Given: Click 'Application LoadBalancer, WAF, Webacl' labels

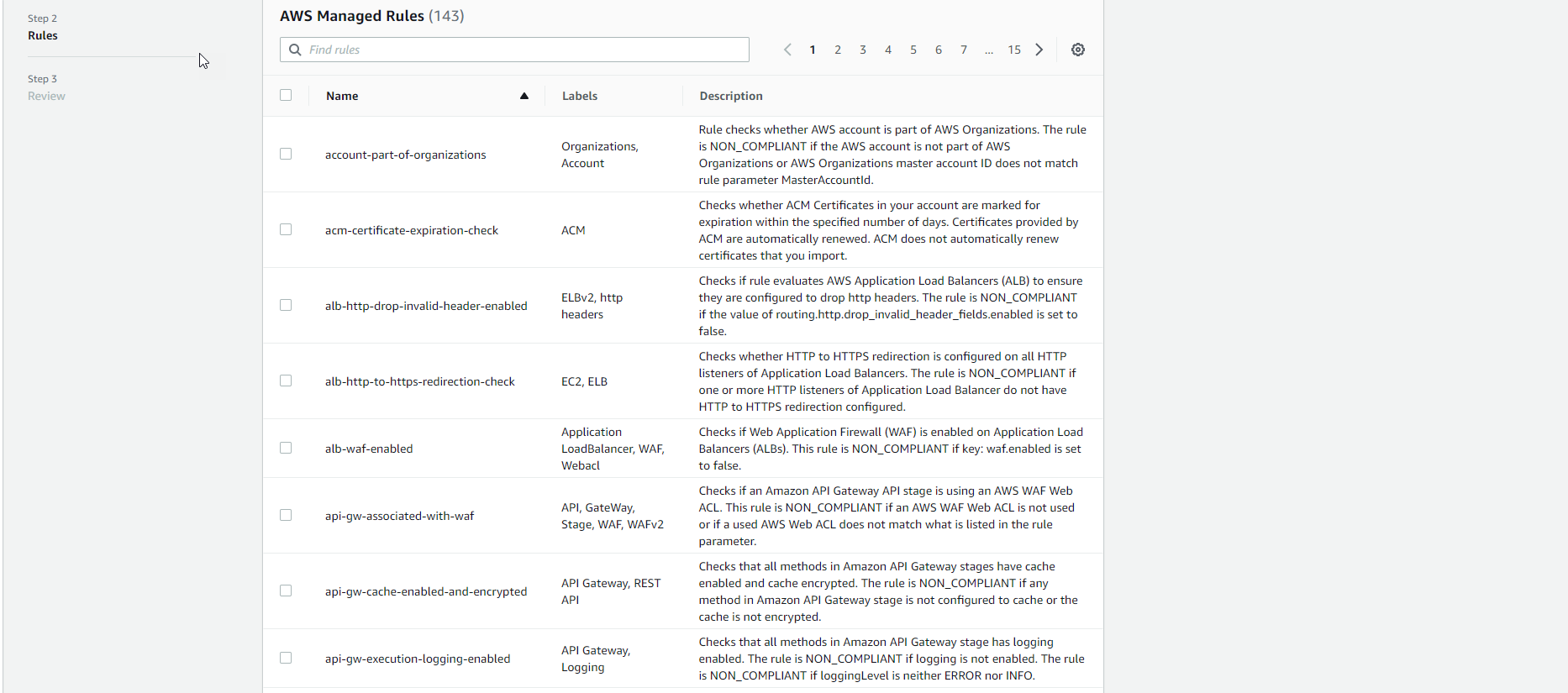Looking at the screenshot, I should tap(613, 449).
